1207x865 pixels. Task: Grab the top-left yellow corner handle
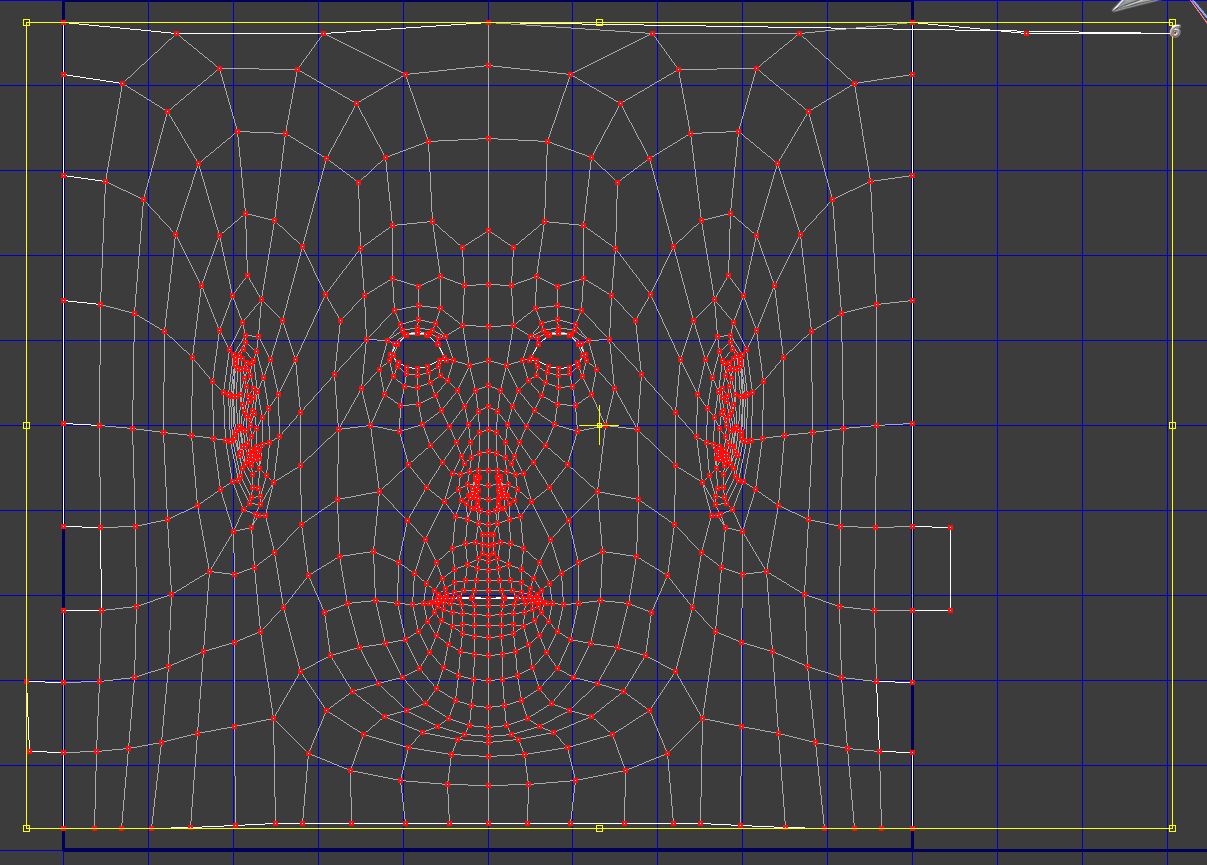tap(26, 22)
